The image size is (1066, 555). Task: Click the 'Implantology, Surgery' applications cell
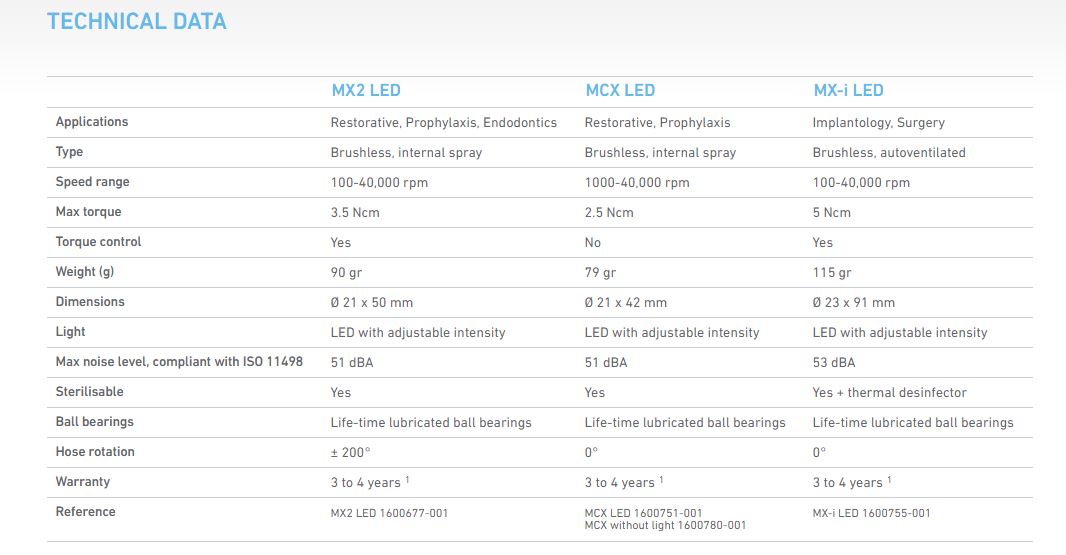coord(878,122)
